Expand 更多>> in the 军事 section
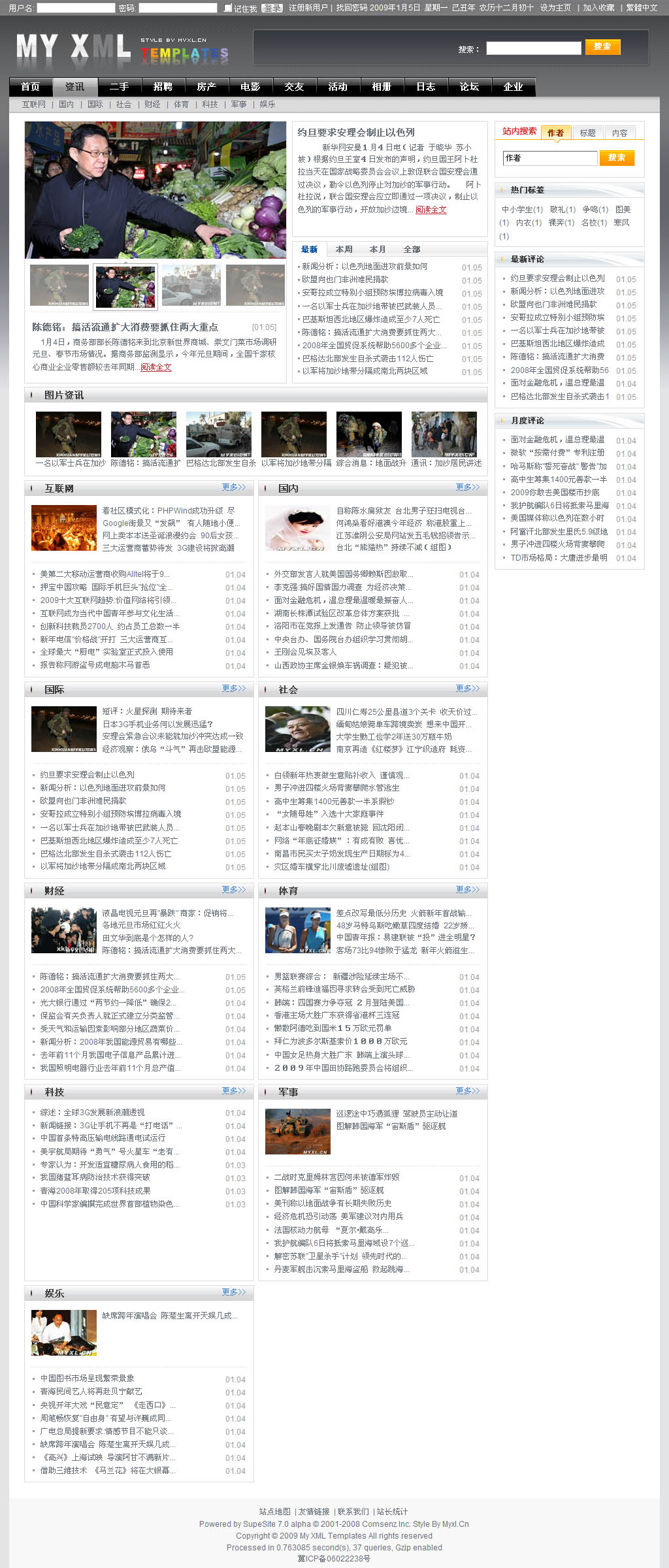The width and height of the screenshot is (669, 1568). pyautogui.click(x=468, y=1091)
